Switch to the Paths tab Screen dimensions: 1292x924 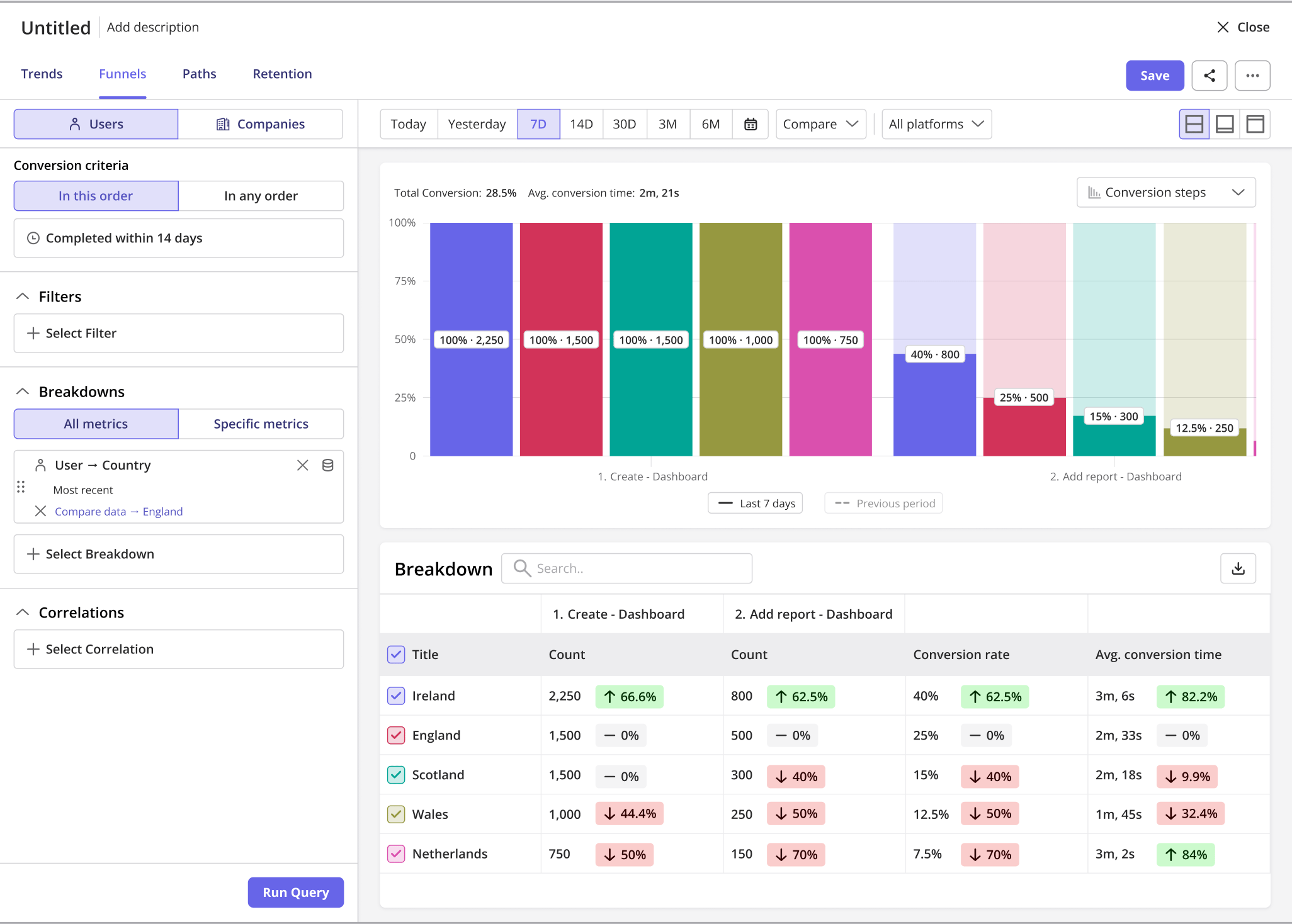click(200, 74)
